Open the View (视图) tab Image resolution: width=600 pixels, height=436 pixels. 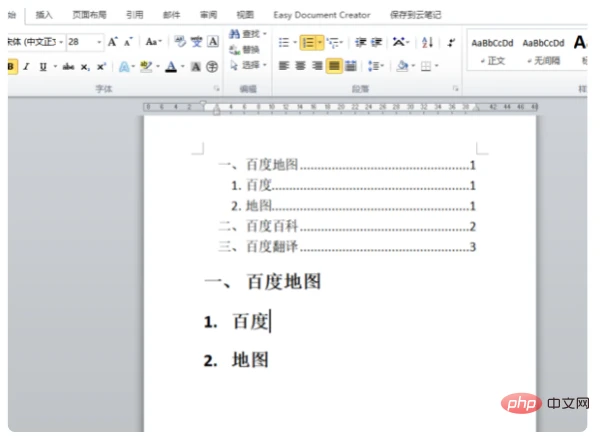pyautogui.click(x=245, y=15)
